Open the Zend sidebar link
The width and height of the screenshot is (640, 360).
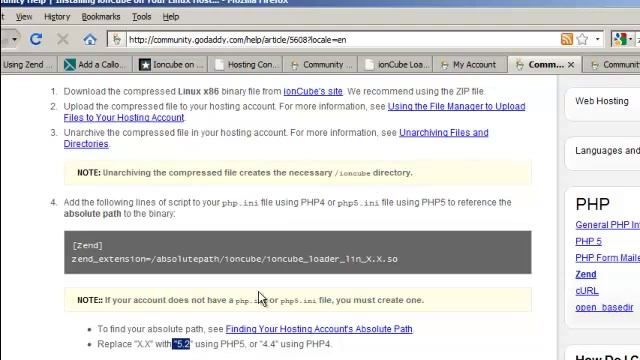click(586, 275)
